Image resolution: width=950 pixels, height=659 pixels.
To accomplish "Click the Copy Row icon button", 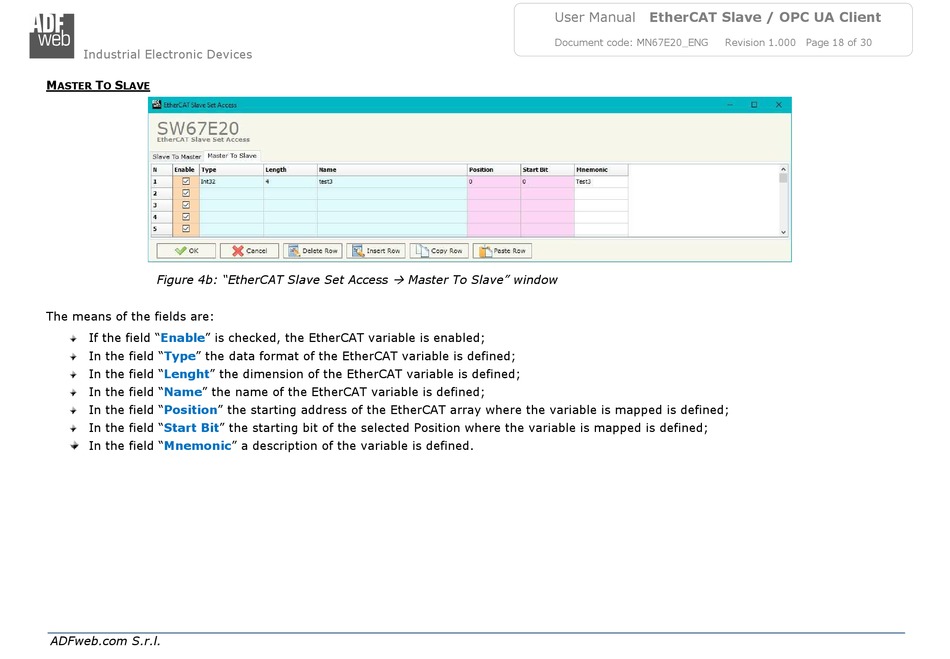I will (439, 251).
